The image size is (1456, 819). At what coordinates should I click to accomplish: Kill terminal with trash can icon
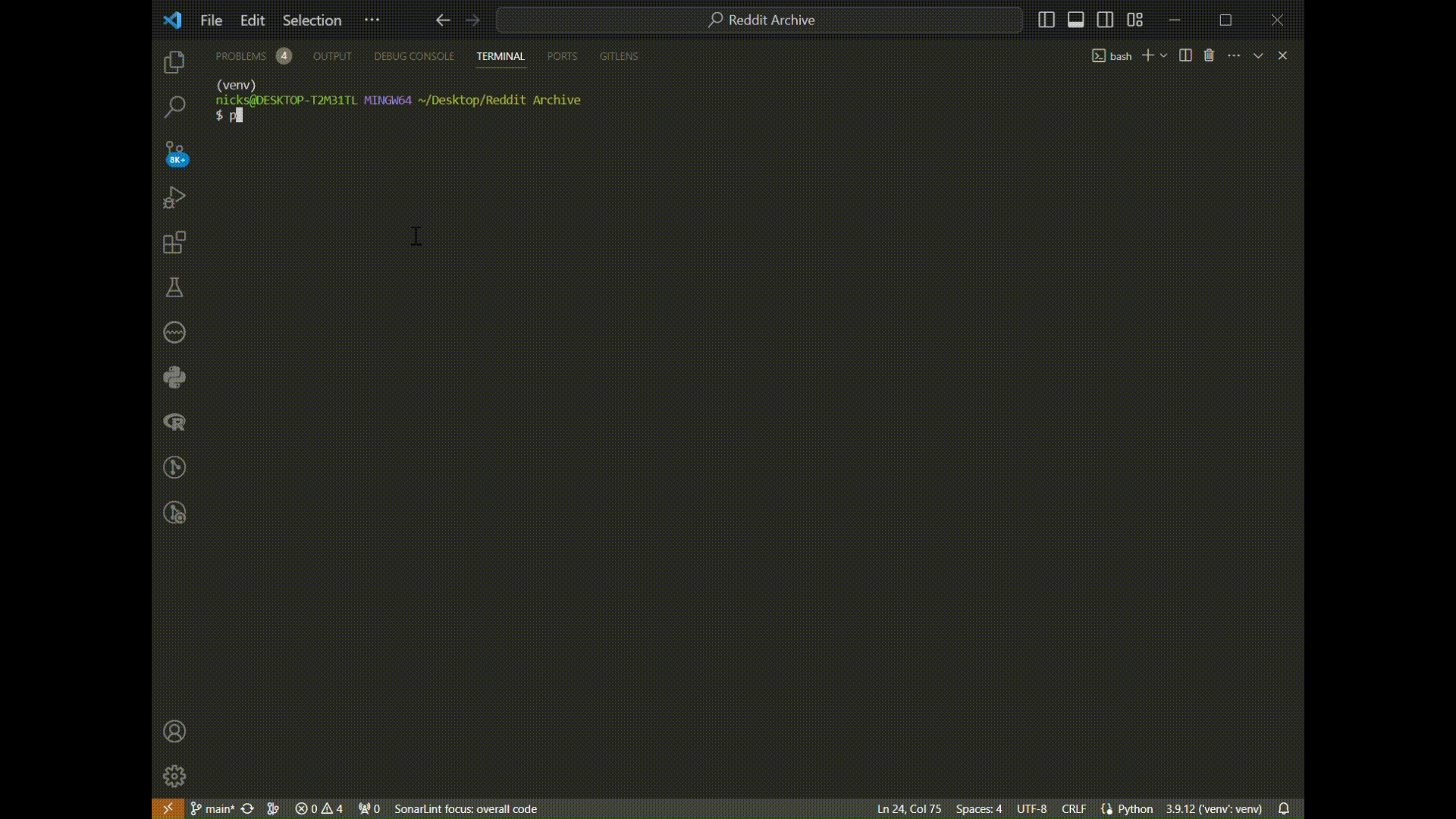coord(1209,55)
